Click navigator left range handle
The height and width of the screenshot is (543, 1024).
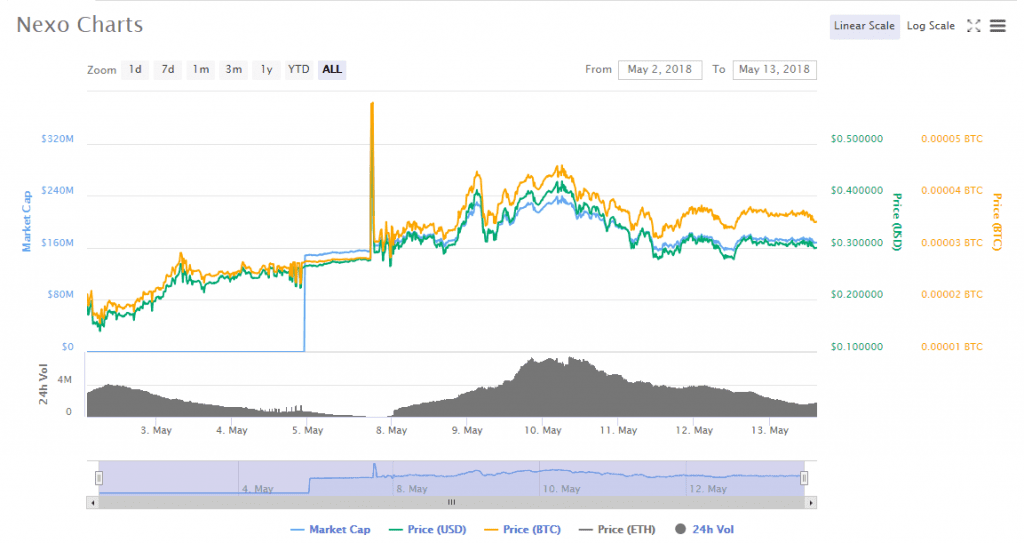[99, 478]
